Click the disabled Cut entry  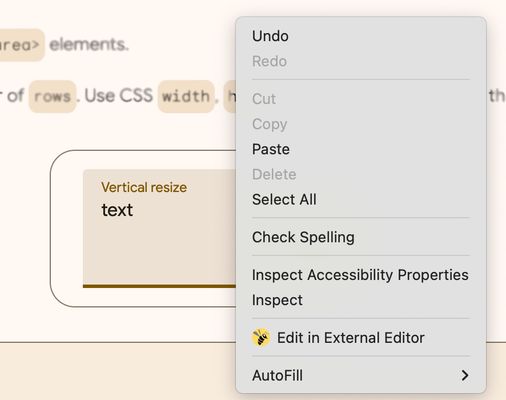point(361,99)
